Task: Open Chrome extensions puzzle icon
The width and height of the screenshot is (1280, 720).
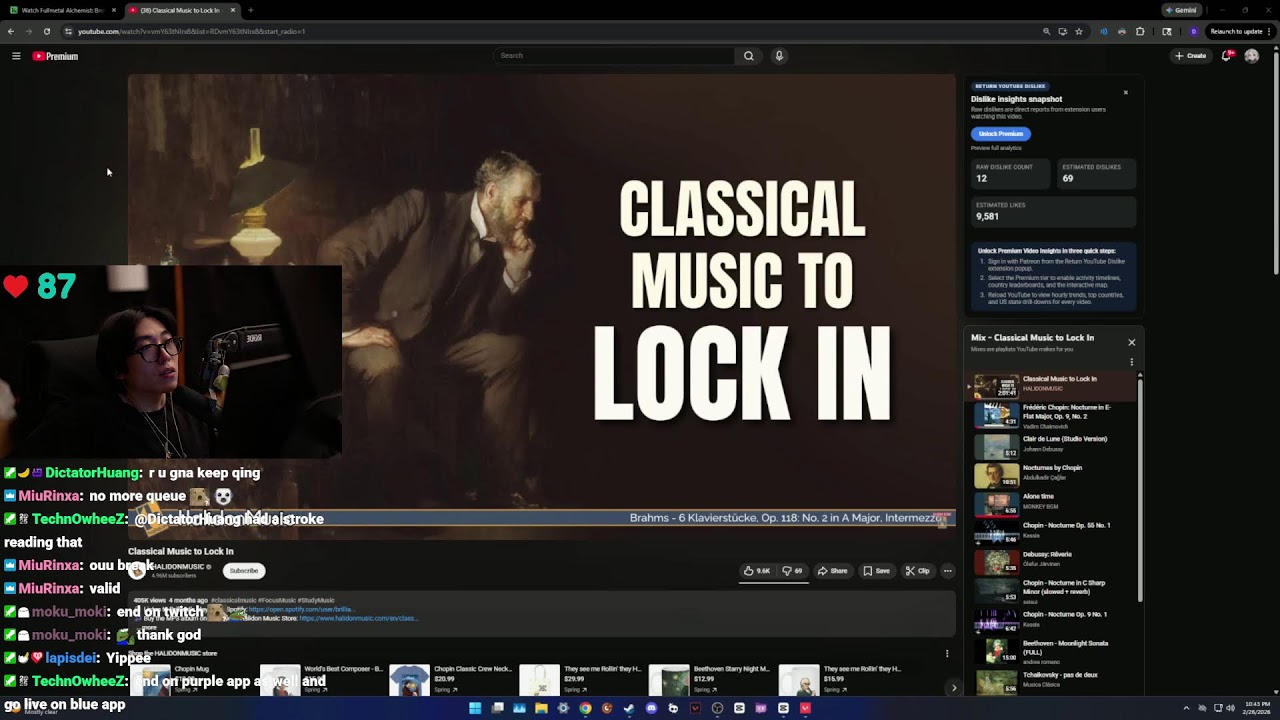Action: (1140, 31)
